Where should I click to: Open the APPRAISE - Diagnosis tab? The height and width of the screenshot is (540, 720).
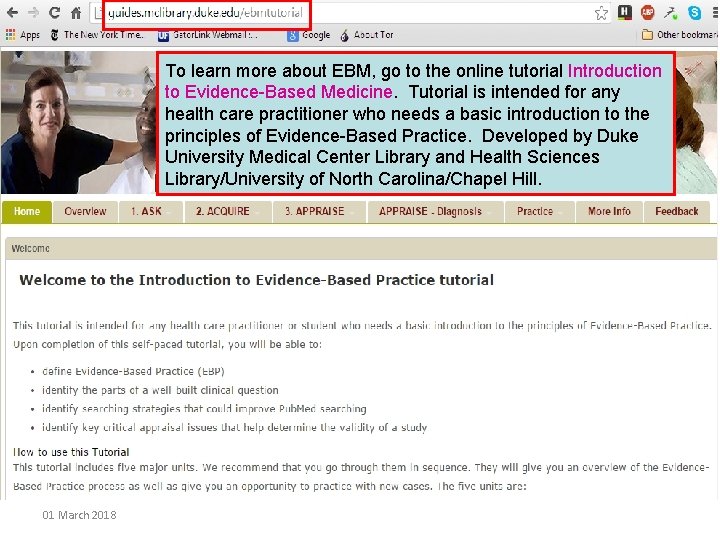[x=435, y=212]
